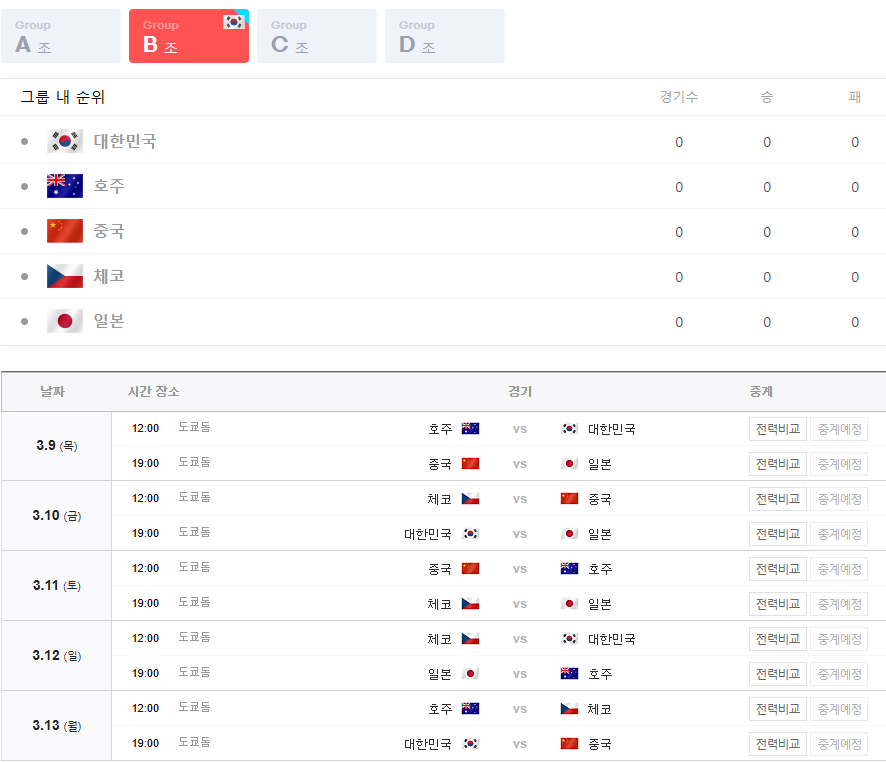The height and width of the screenshot is (762, 886).
Task: Click Japan flag in 3.10 19:00 match
Action: (x=569, y=534)
